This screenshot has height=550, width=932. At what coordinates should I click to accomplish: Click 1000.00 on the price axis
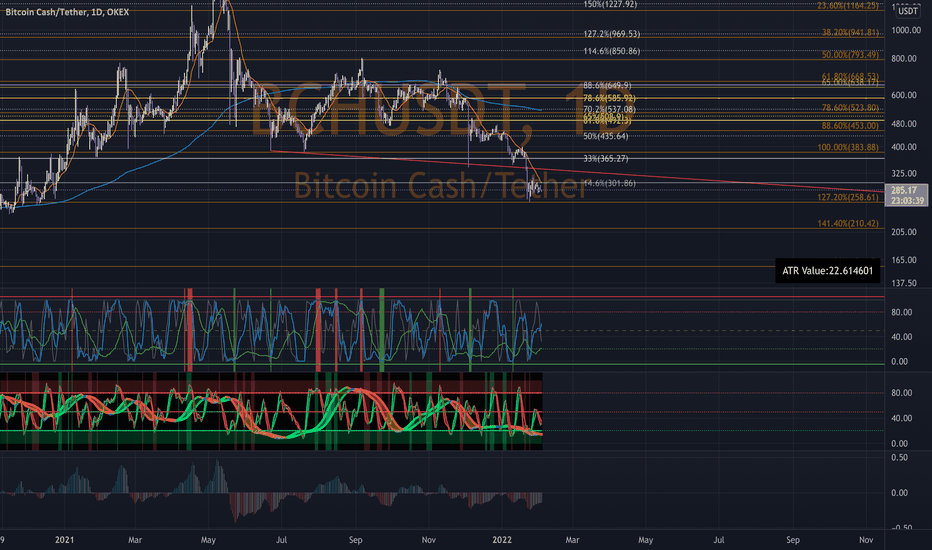coord(906,30)
